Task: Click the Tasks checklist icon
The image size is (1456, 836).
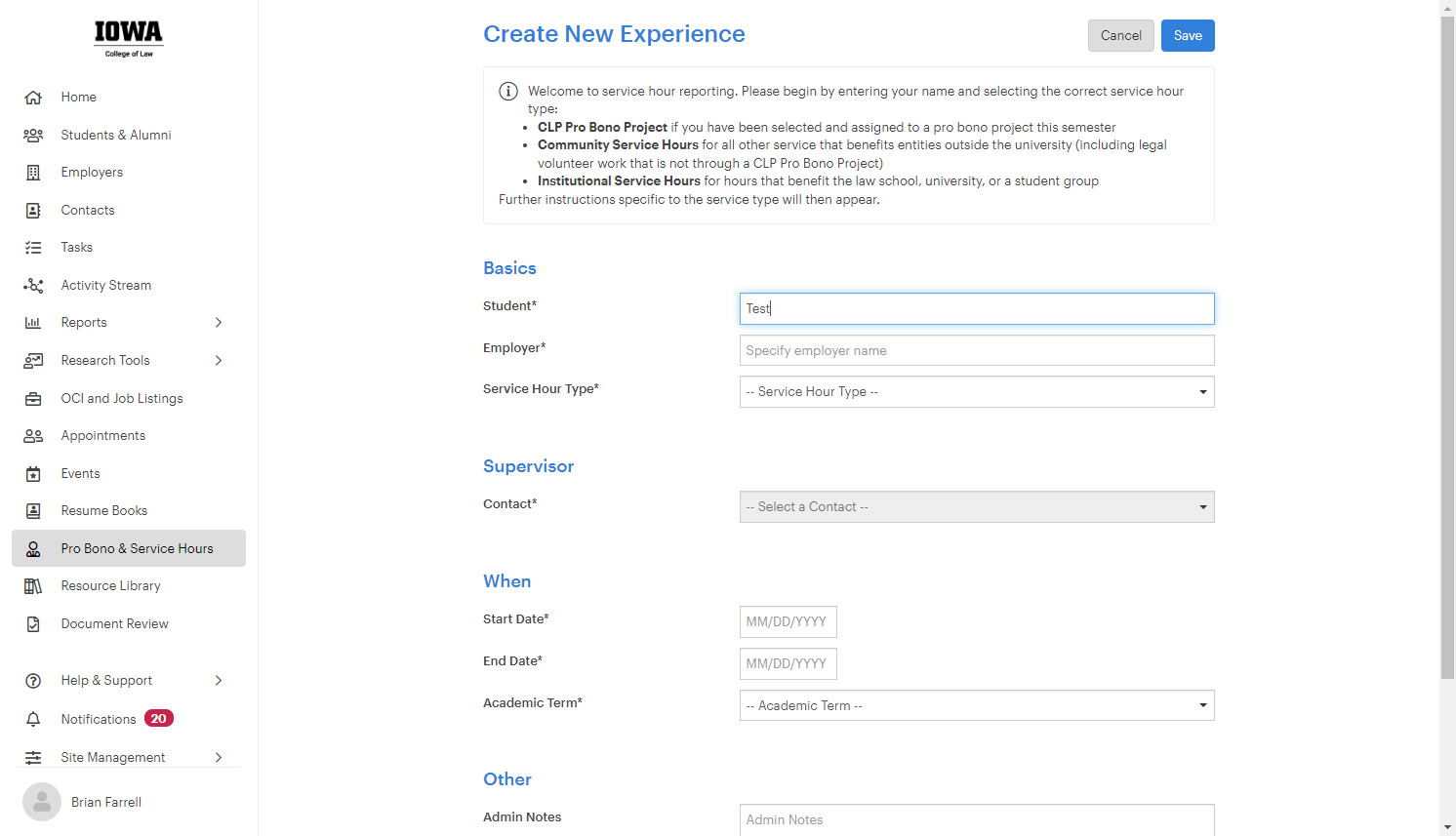Action: point(33,248)
